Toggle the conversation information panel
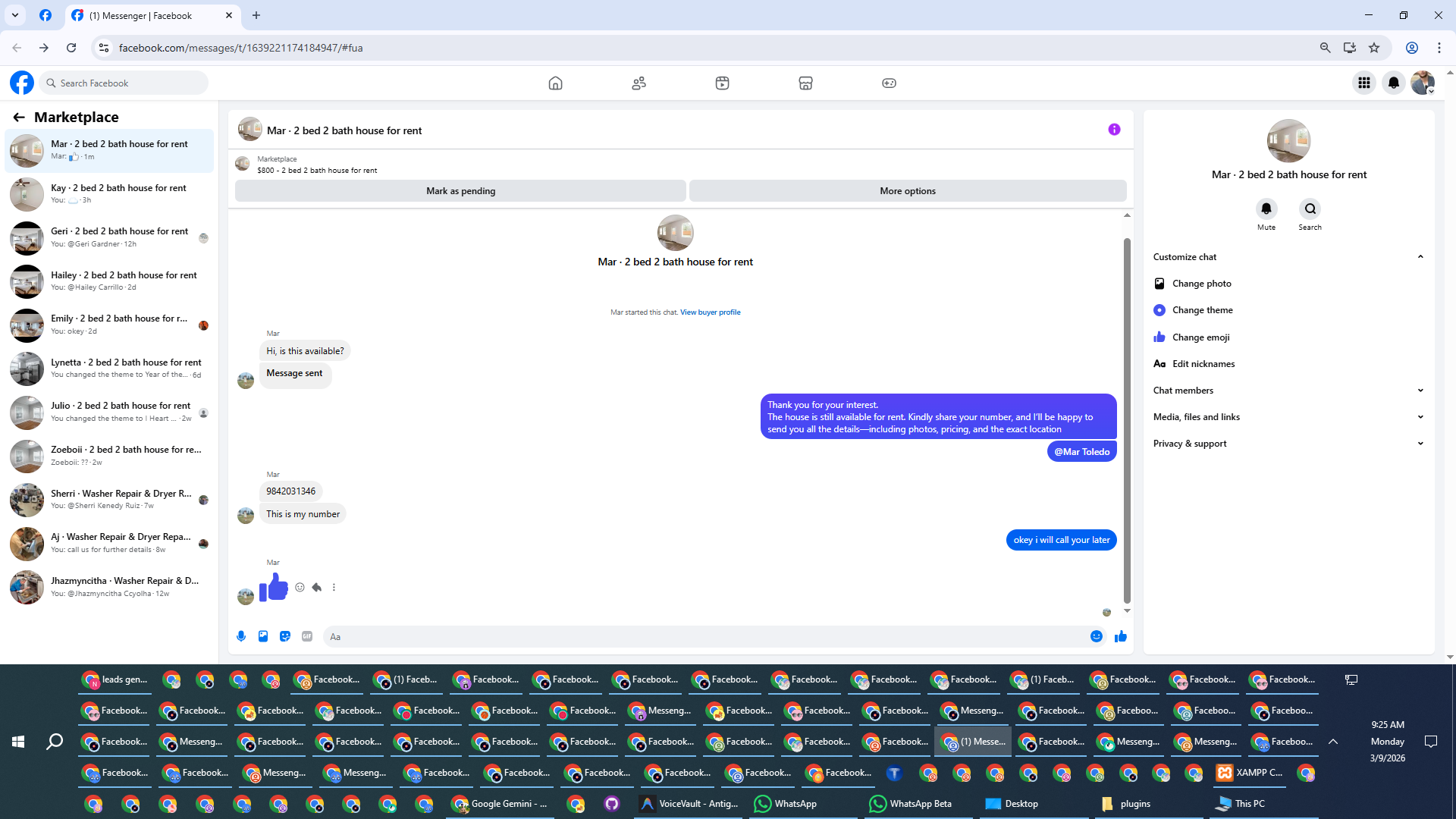The width and height of the screenshot is (1456, 819). tap(1114, 130)
